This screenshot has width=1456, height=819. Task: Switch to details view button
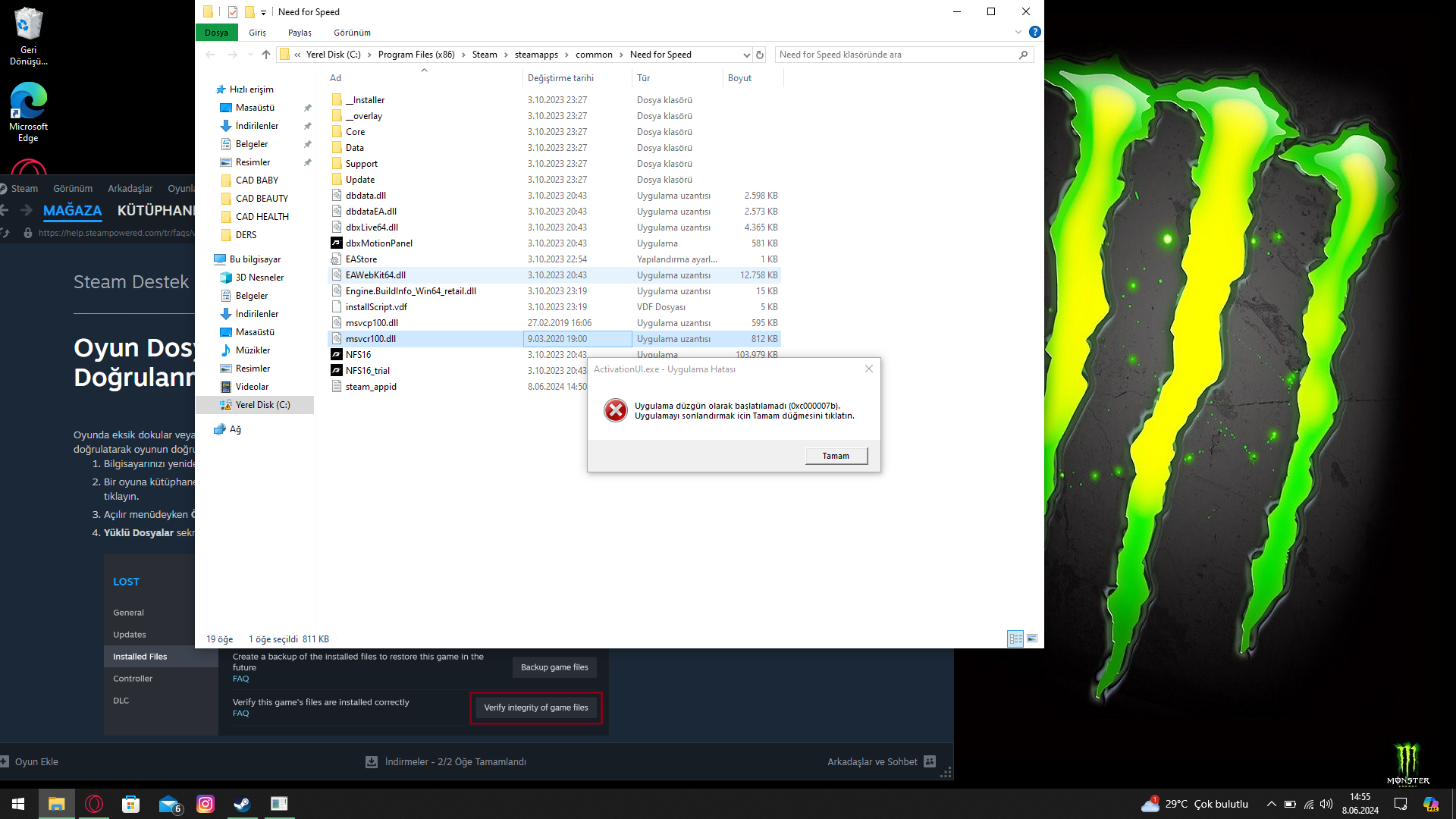[x=1015, y=639]
